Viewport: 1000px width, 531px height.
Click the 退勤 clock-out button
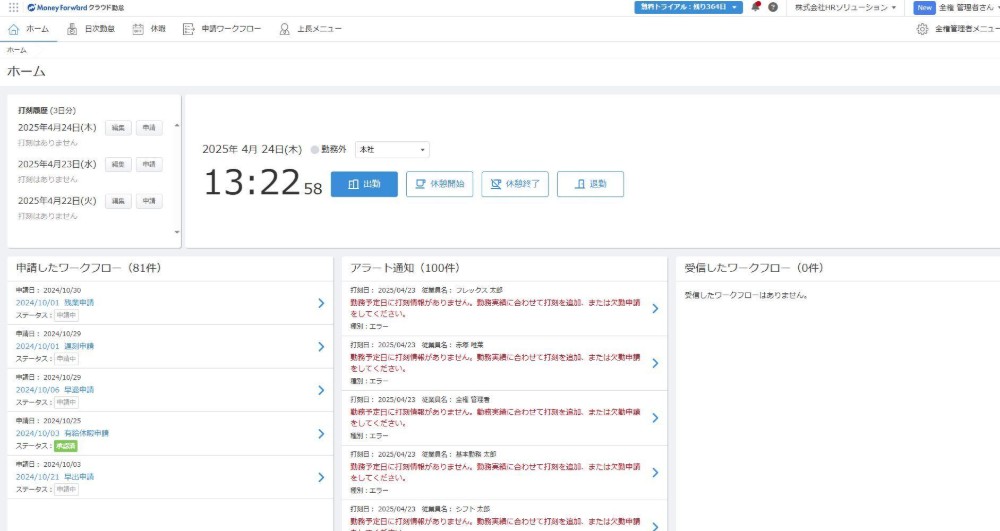[x=590, y=184]
